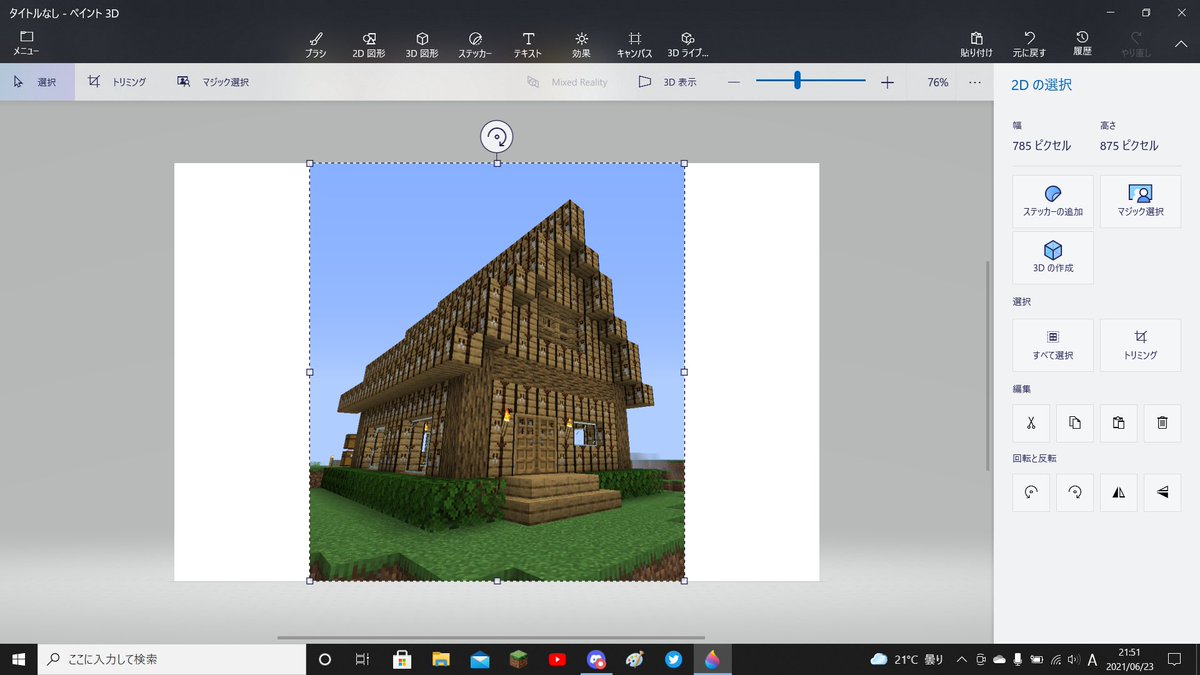Viewport: 1200px width, 675px height.
Task: Select the テキスト text tool
Action: click(528, 44)
